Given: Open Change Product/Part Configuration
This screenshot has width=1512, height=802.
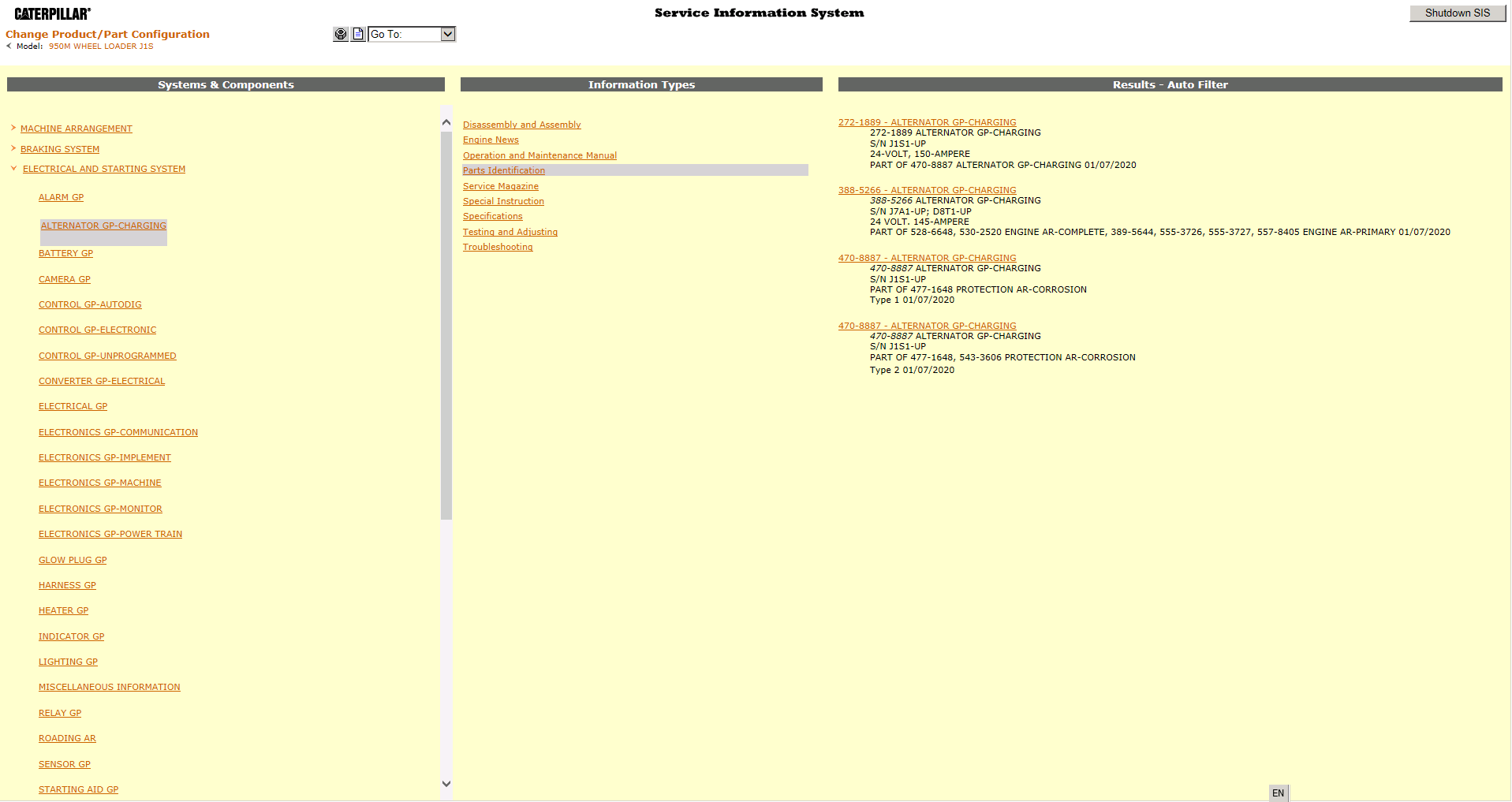Looking at the screenshot, I should tap(107, 34).
